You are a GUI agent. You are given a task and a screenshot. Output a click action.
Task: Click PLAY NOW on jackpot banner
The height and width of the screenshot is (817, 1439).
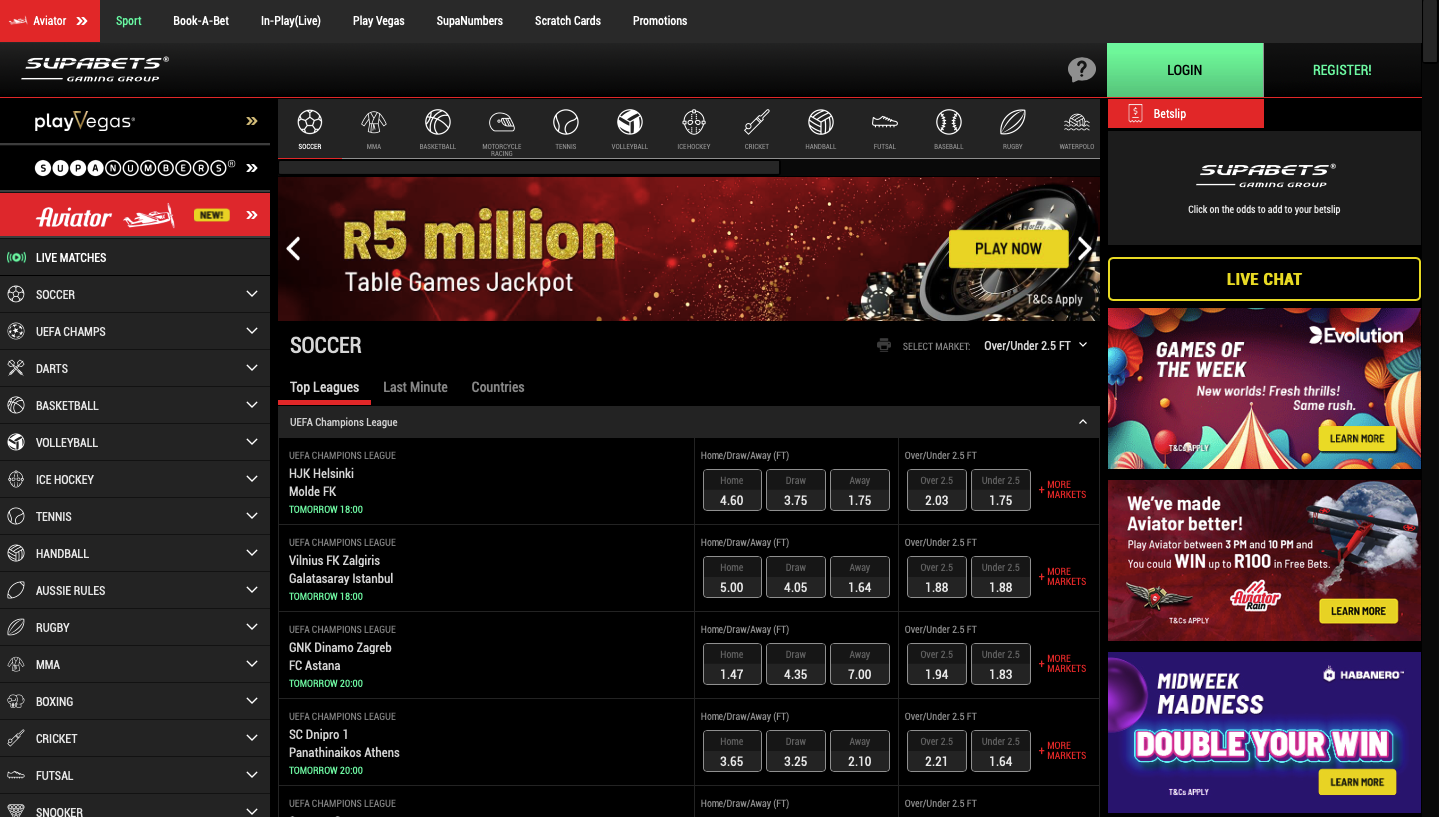pyautogui.click(x=1008, y=249)
